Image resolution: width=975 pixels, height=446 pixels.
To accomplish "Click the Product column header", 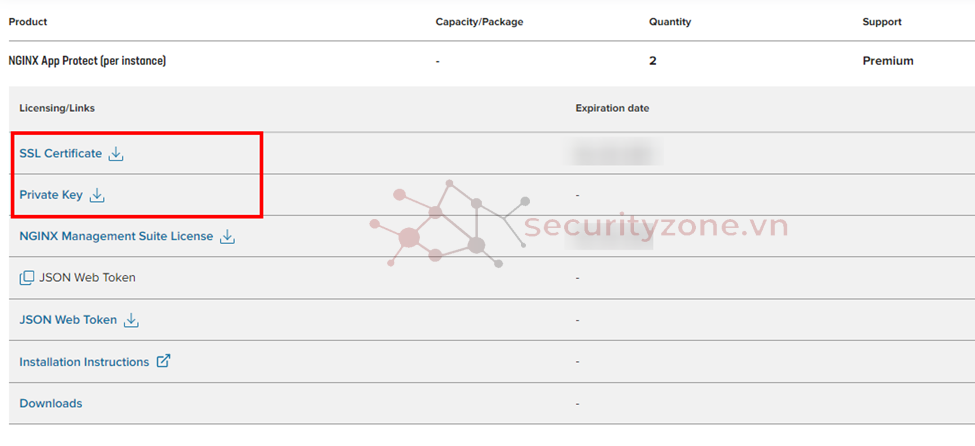I will pos(28,22).
